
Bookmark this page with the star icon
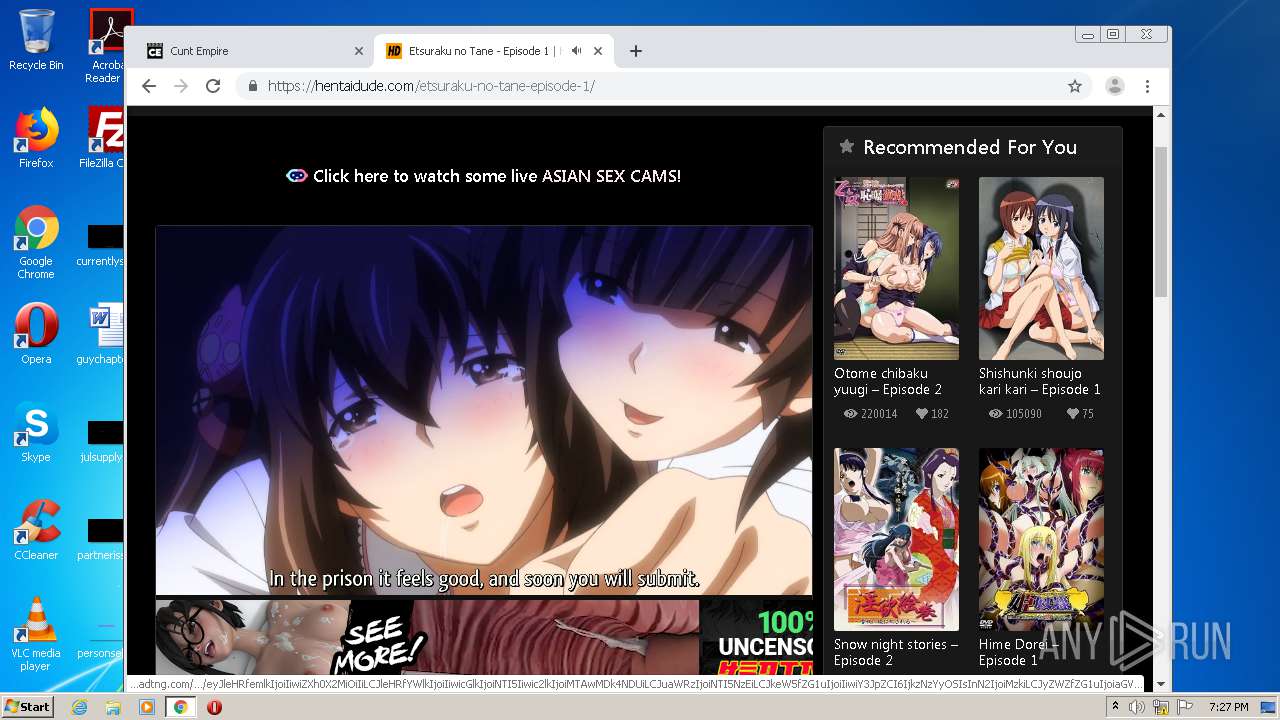tap(1075, 86)
